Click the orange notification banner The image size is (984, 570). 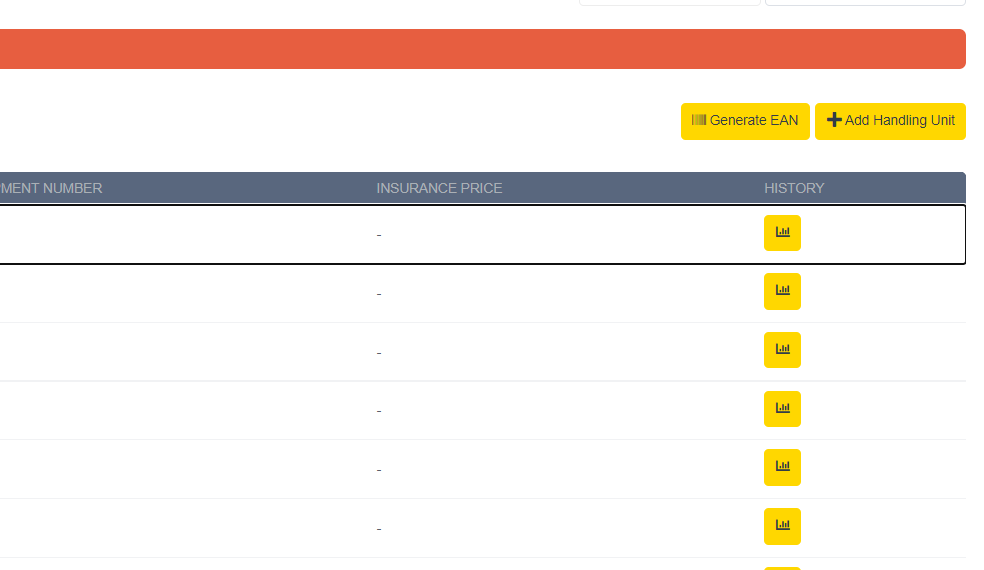tap(480, 49)
